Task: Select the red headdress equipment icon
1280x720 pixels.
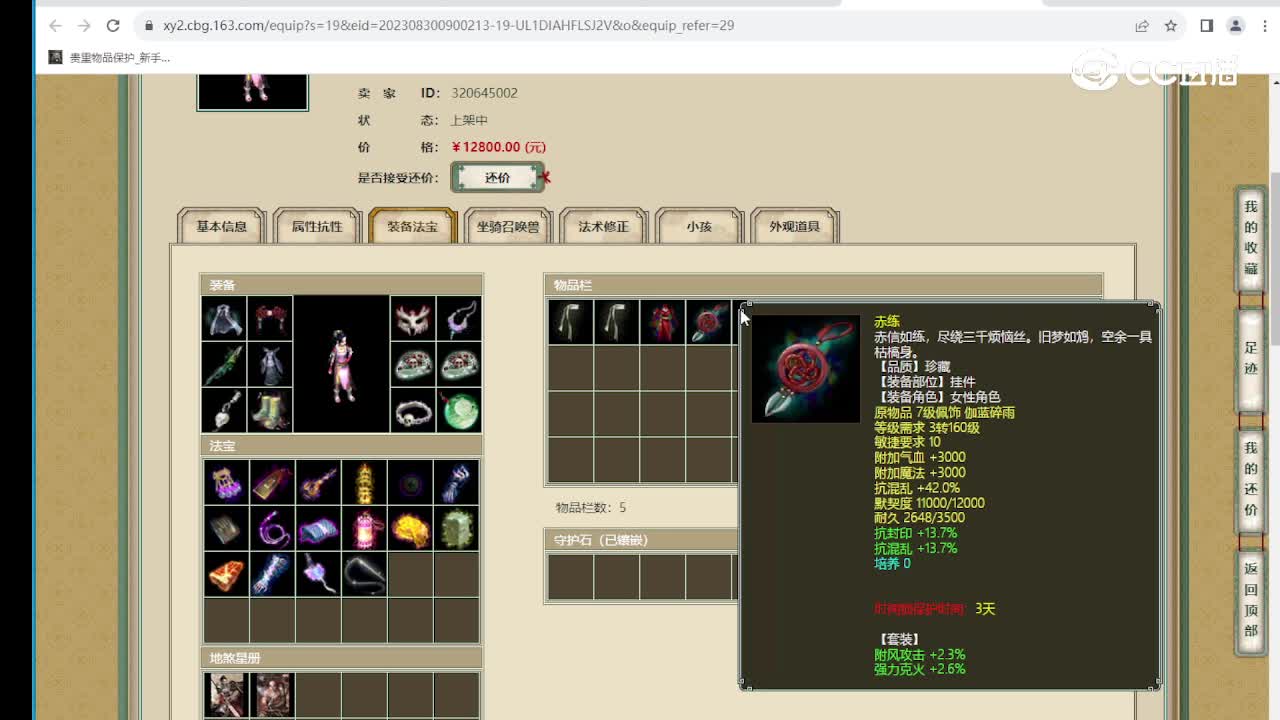Action: coord(270,319)
